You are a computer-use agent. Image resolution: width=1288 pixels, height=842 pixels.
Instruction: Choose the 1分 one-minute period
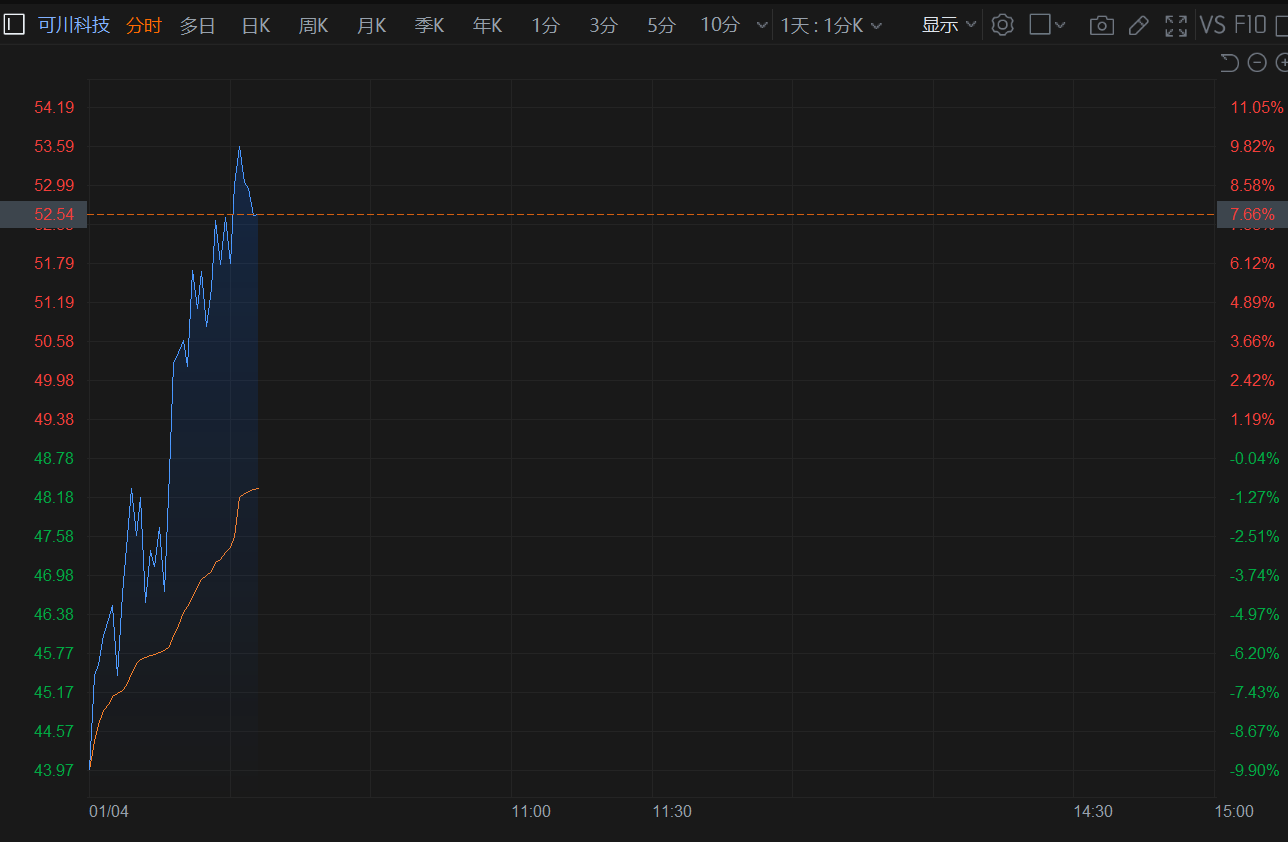point(545,26)
